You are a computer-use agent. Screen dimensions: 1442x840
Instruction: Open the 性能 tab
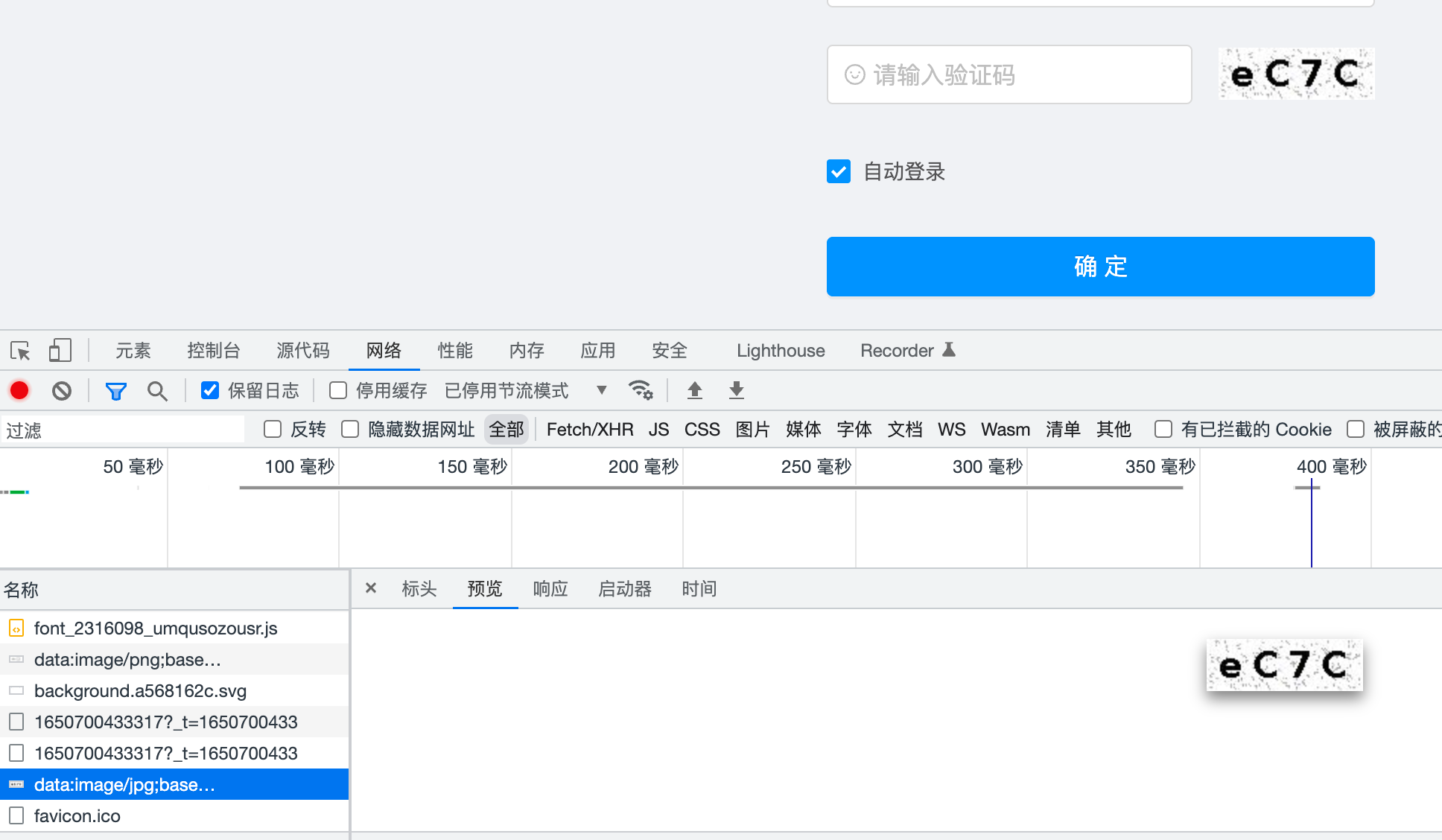(x=455, y=350)
